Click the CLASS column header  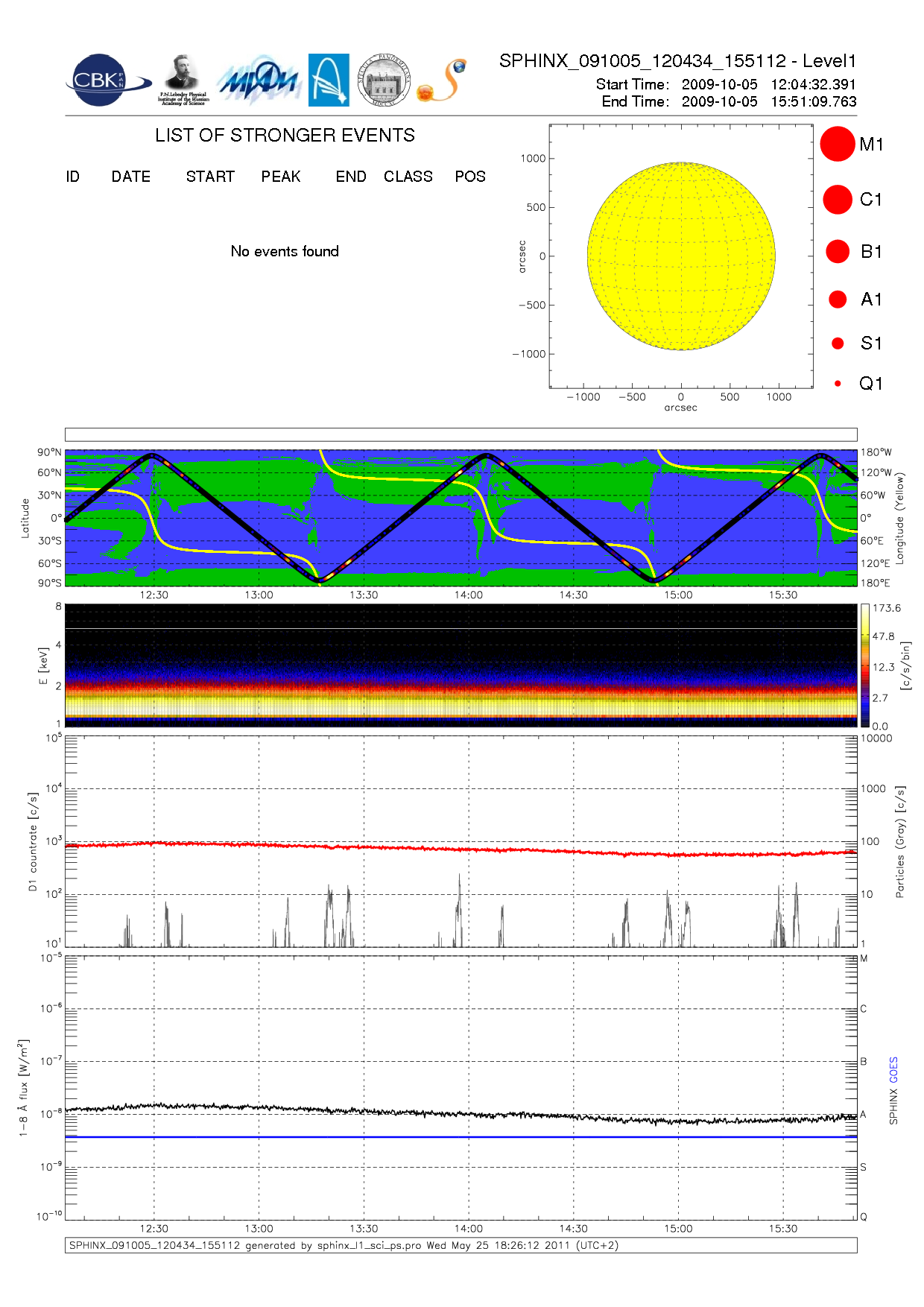point(408,177)
